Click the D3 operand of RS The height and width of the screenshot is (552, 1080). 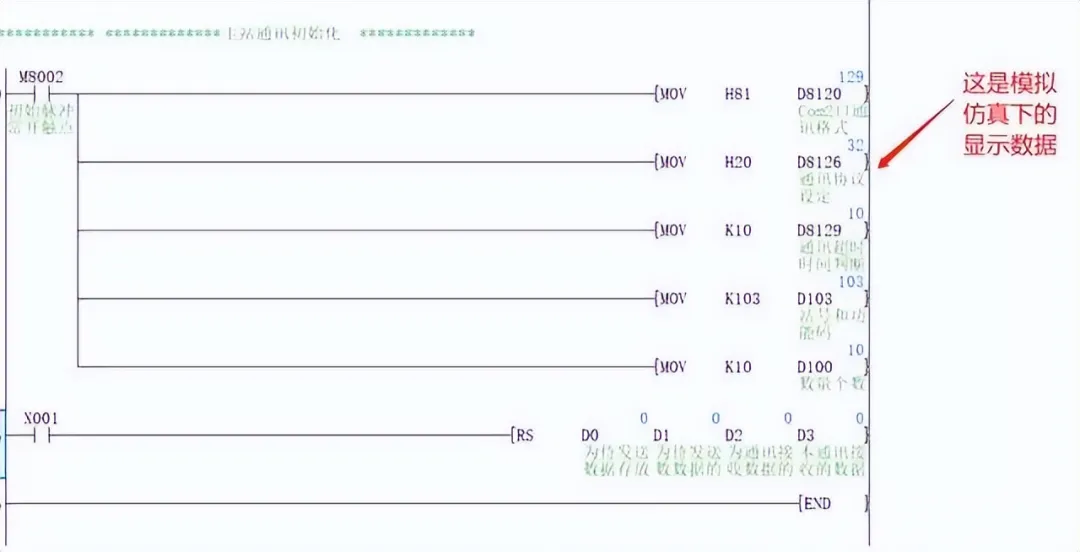point(805,436)
